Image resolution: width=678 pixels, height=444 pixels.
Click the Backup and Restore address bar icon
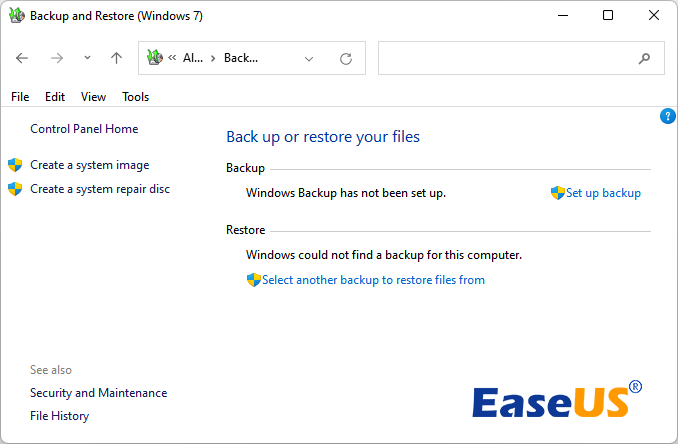[x=155, y=57]
